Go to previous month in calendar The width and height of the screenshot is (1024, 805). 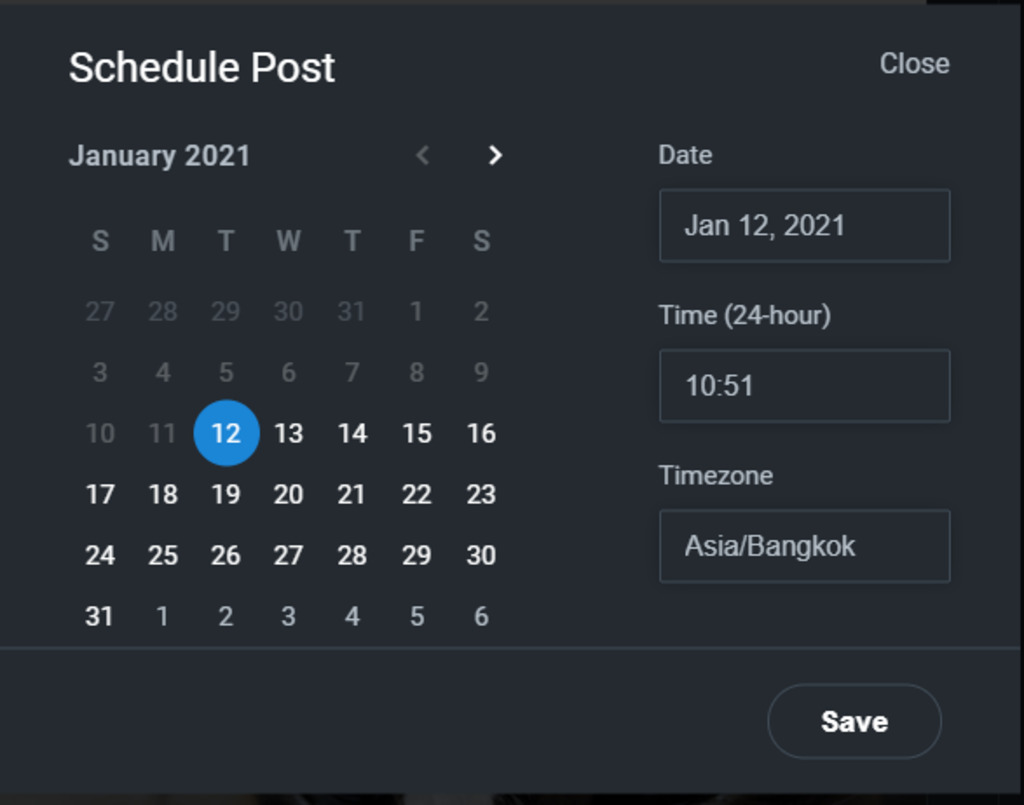(x=423, y=155)
